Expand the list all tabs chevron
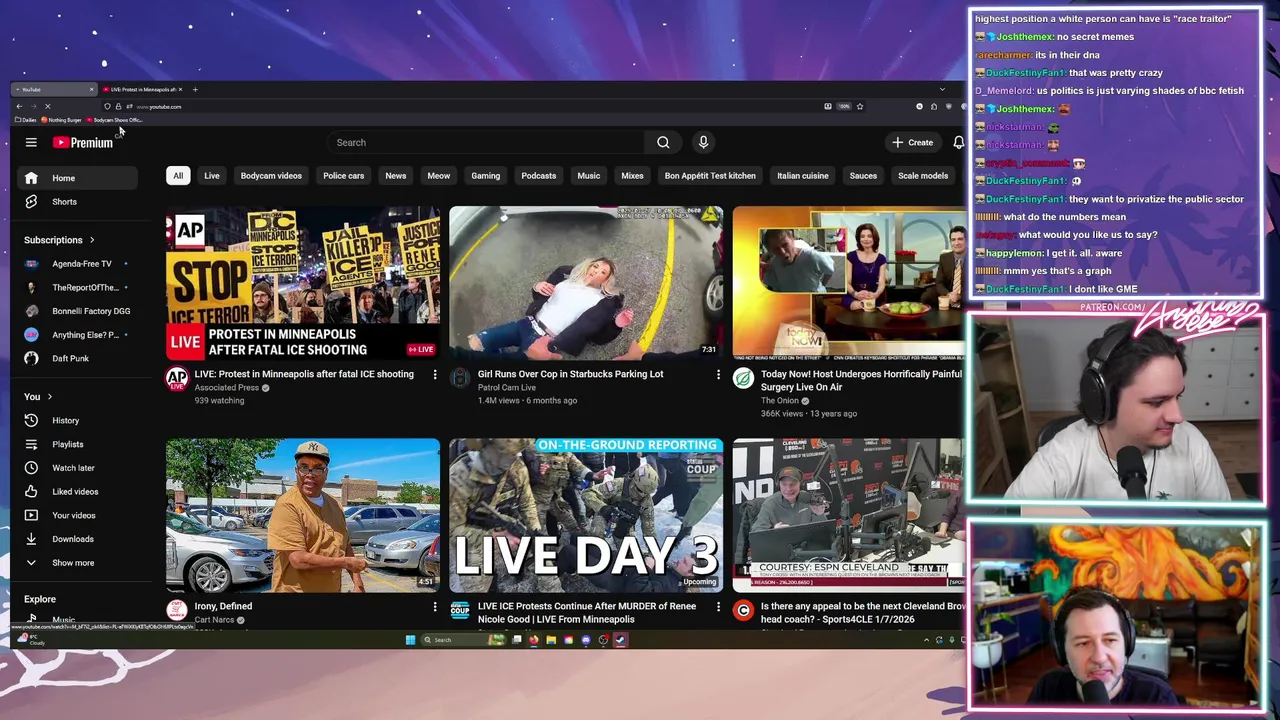The width and height of the screenshot is (1280, 720). pos(941,90)
